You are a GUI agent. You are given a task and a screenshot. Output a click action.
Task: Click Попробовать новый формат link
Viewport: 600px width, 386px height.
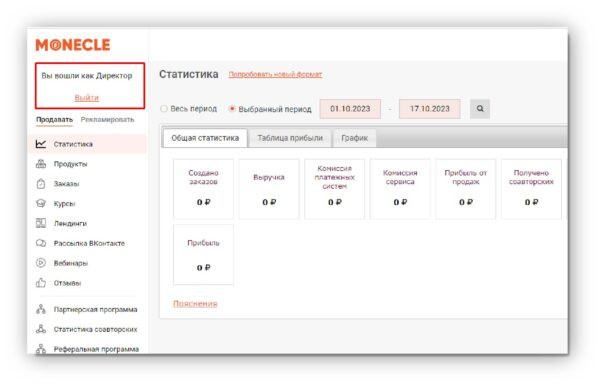[x=276, y=74]
